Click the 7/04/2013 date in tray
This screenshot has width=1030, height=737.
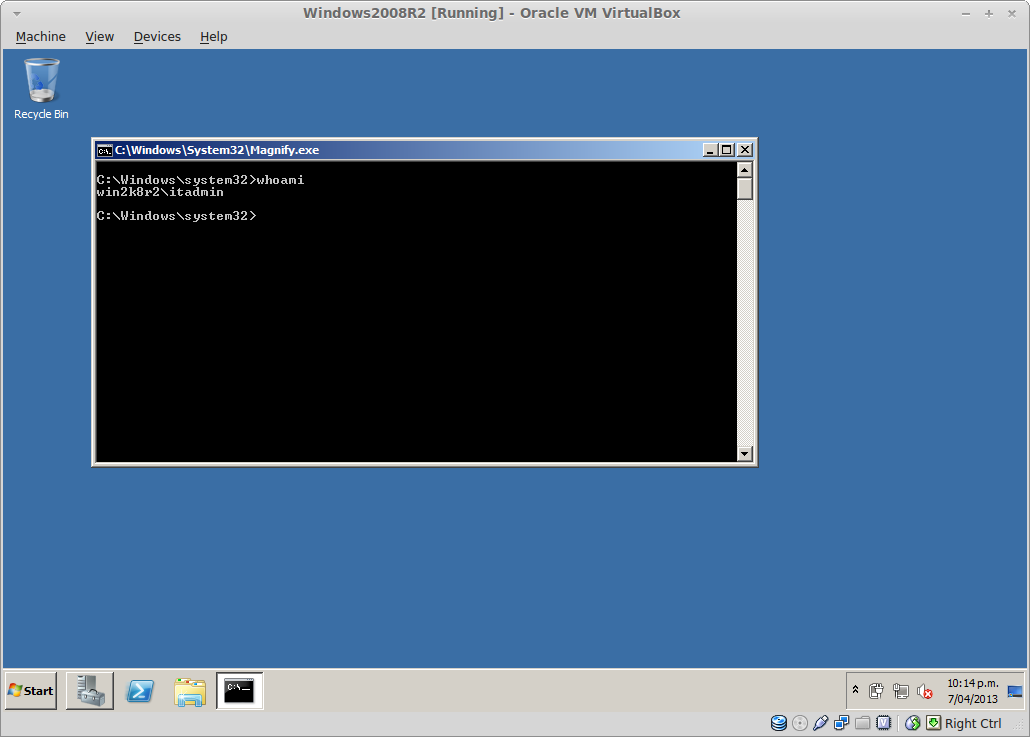pyautogui.click(x=972, y=699)
